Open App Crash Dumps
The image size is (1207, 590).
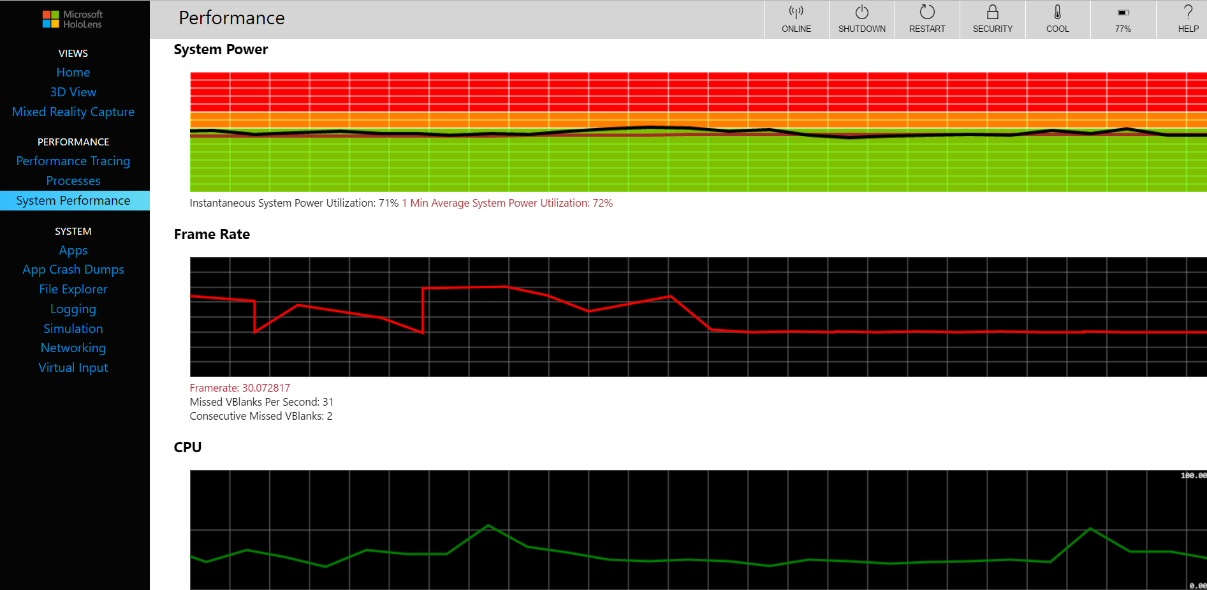click(73, 269)
